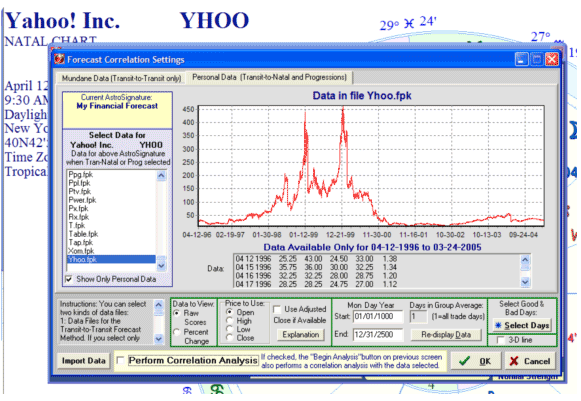Switch to Personal Data tab
Screen dimensions: 581x401
(x=269, y=77)
